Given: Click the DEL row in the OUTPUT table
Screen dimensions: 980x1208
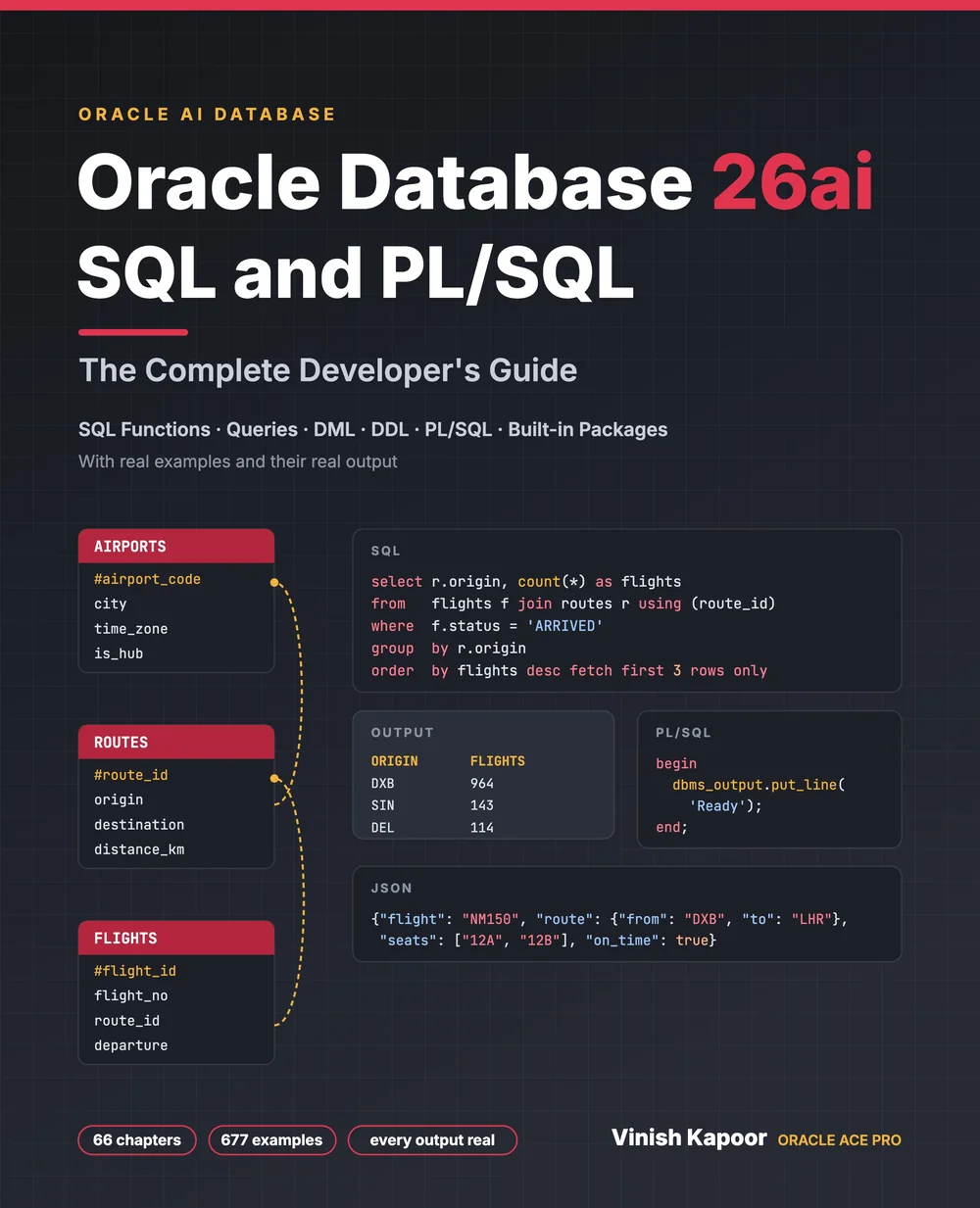Looking at the screenshot, I should pyautogui.click(x=483, y=828).
